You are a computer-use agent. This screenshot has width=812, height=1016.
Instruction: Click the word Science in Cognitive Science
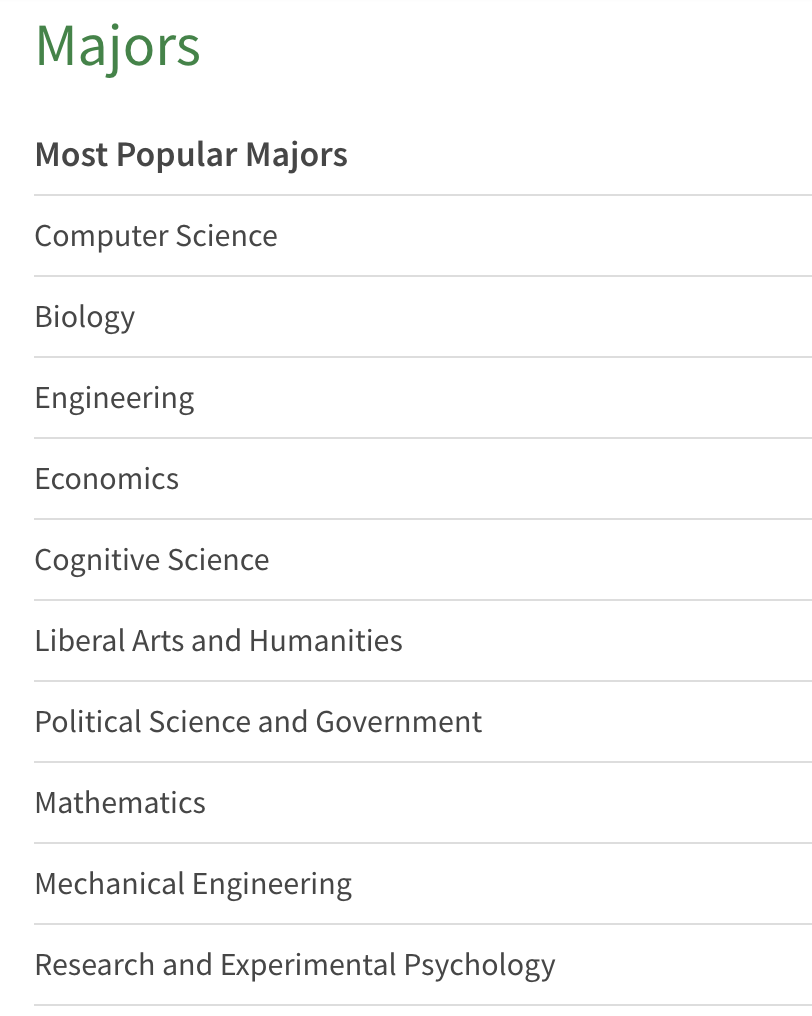(x=218, y=560)
